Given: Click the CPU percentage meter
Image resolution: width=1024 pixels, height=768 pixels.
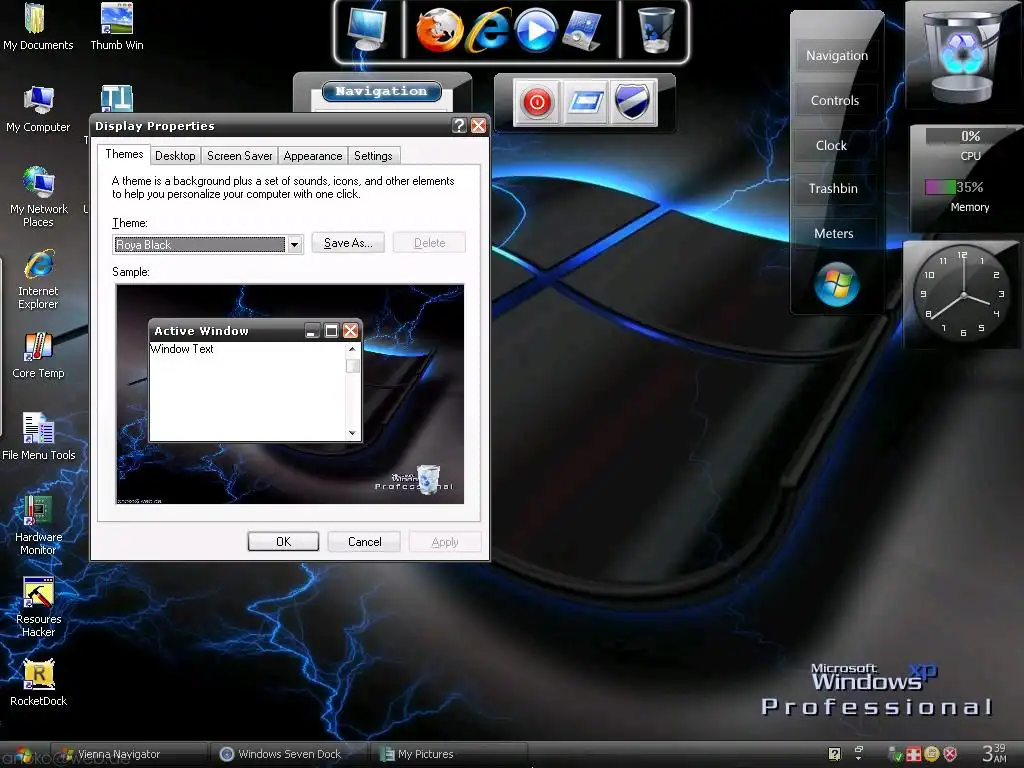Looking at the screenshot, I should click(970, 136).
